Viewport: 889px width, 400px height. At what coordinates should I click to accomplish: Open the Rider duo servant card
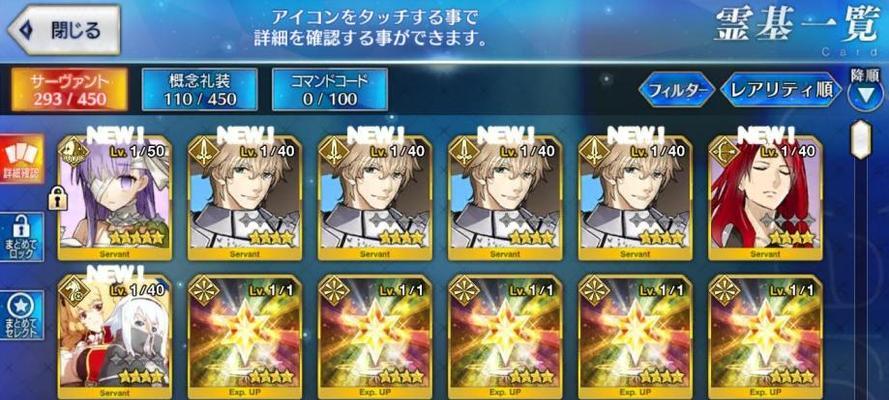point(115,337)
